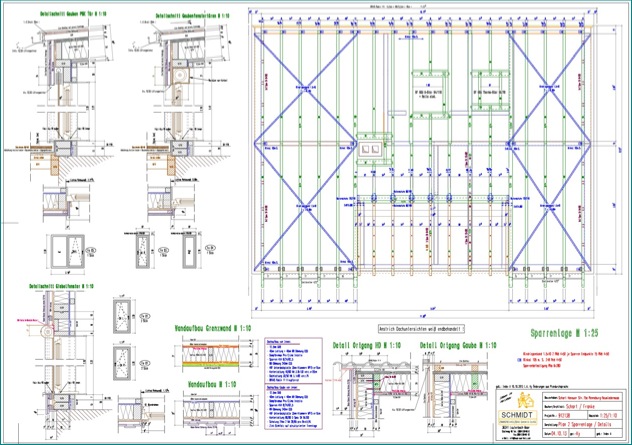632x445 pixels.
Task: Click 'Plan 2 Sparrenlage / Details' in title block
Action: point(584,424)
